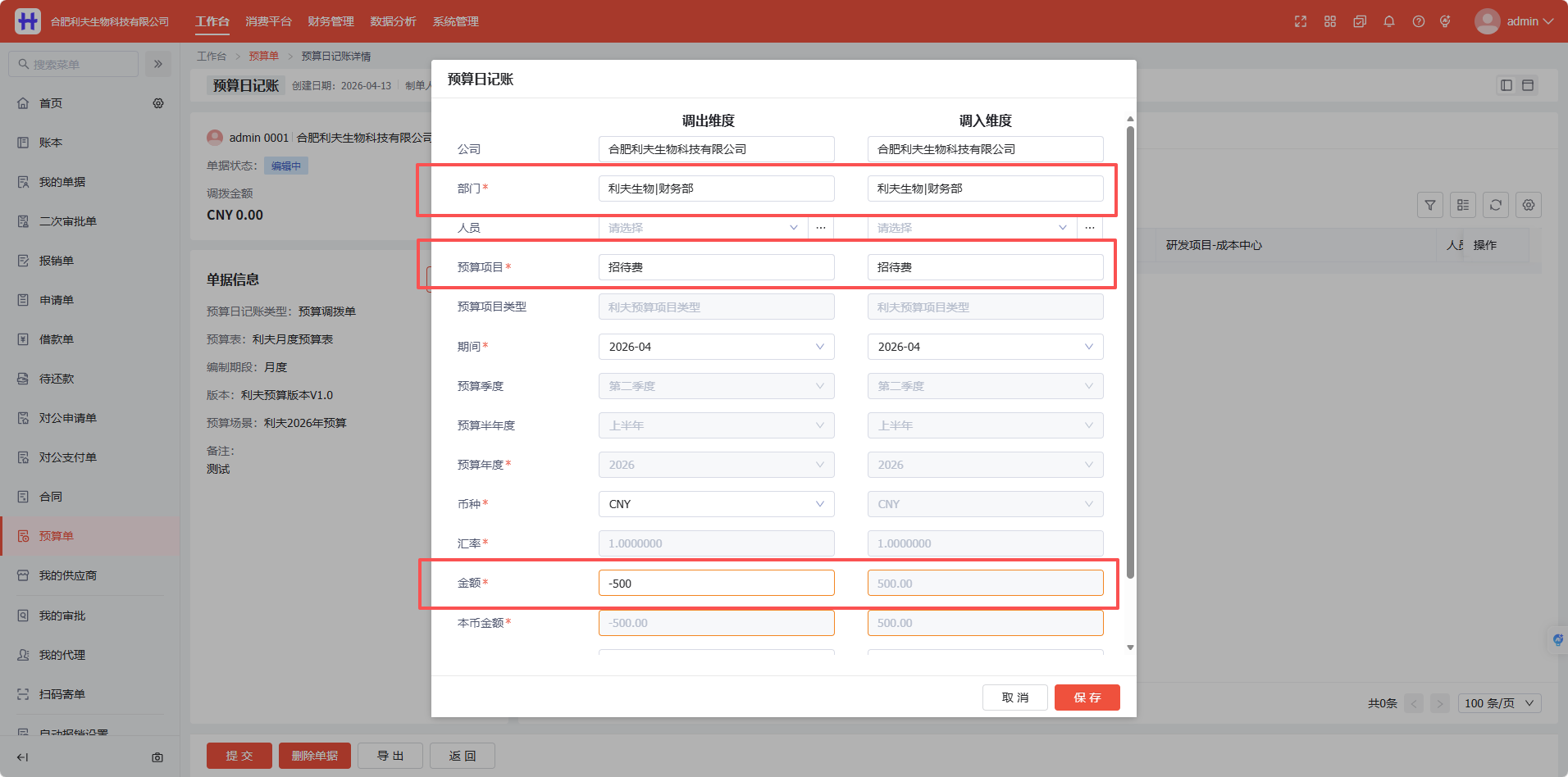Select 系统管理 top menu
Screen dimensions: 1568x777
pyautogui.click(x=455, y=21)
